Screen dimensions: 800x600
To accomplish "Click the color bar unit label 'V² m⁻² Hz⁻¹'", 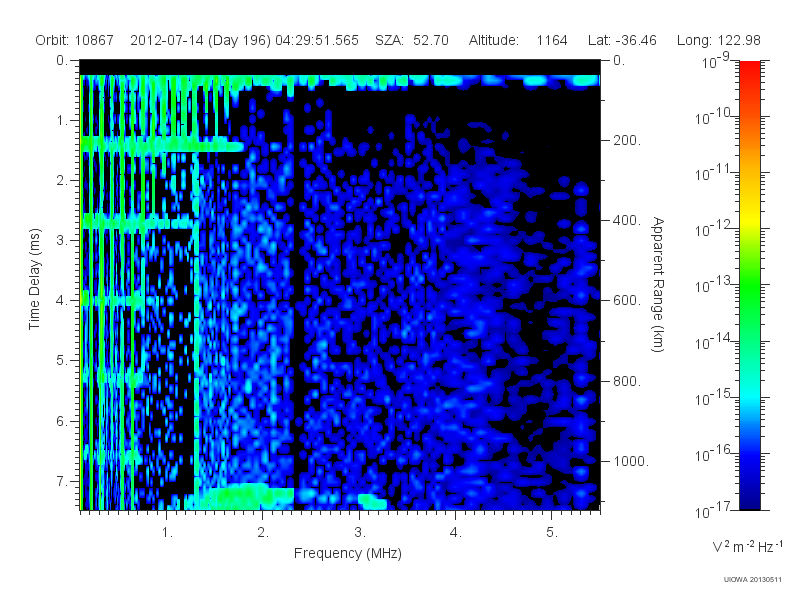I will coord(747,546).
